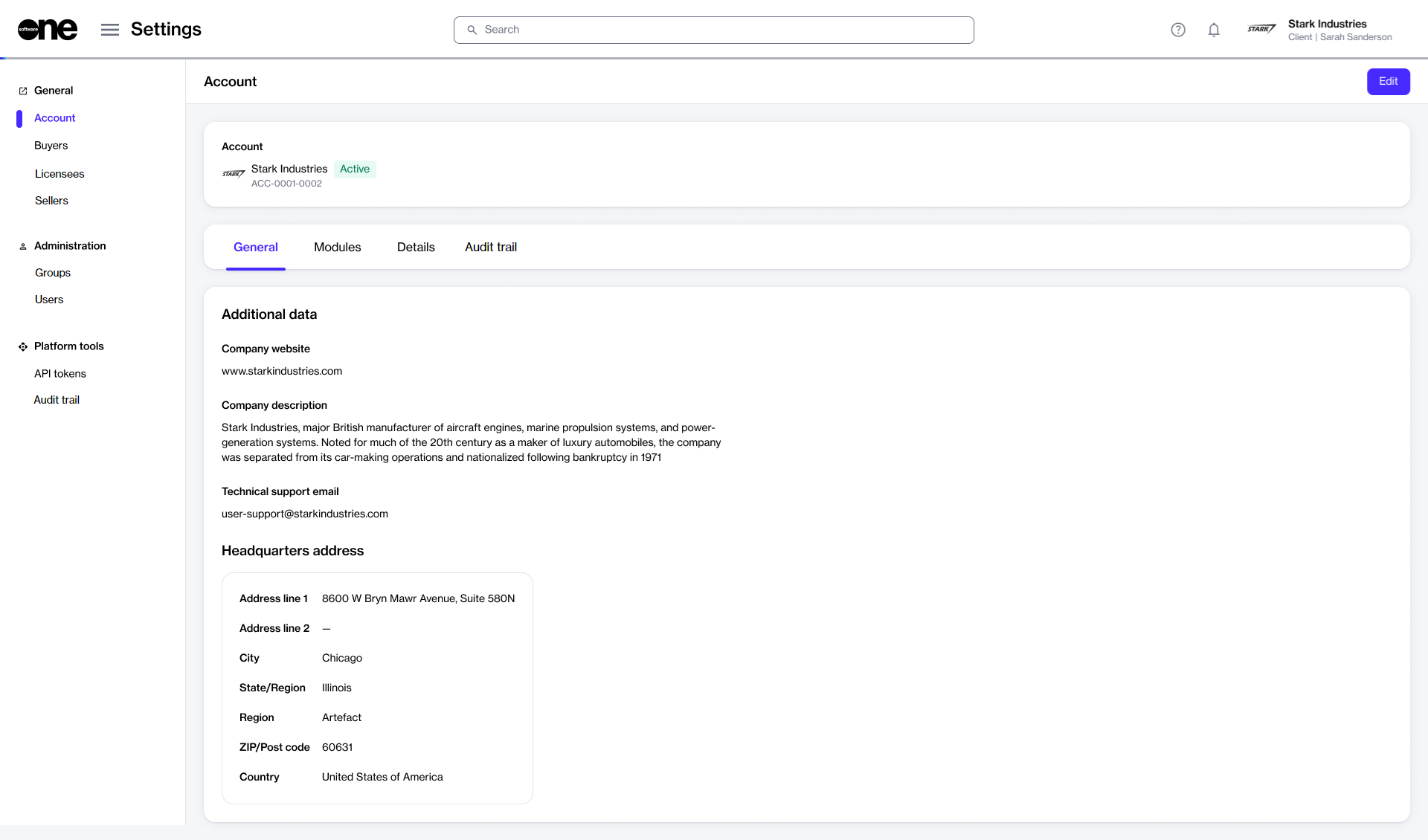Open the notifications bell

[1214, 30]
